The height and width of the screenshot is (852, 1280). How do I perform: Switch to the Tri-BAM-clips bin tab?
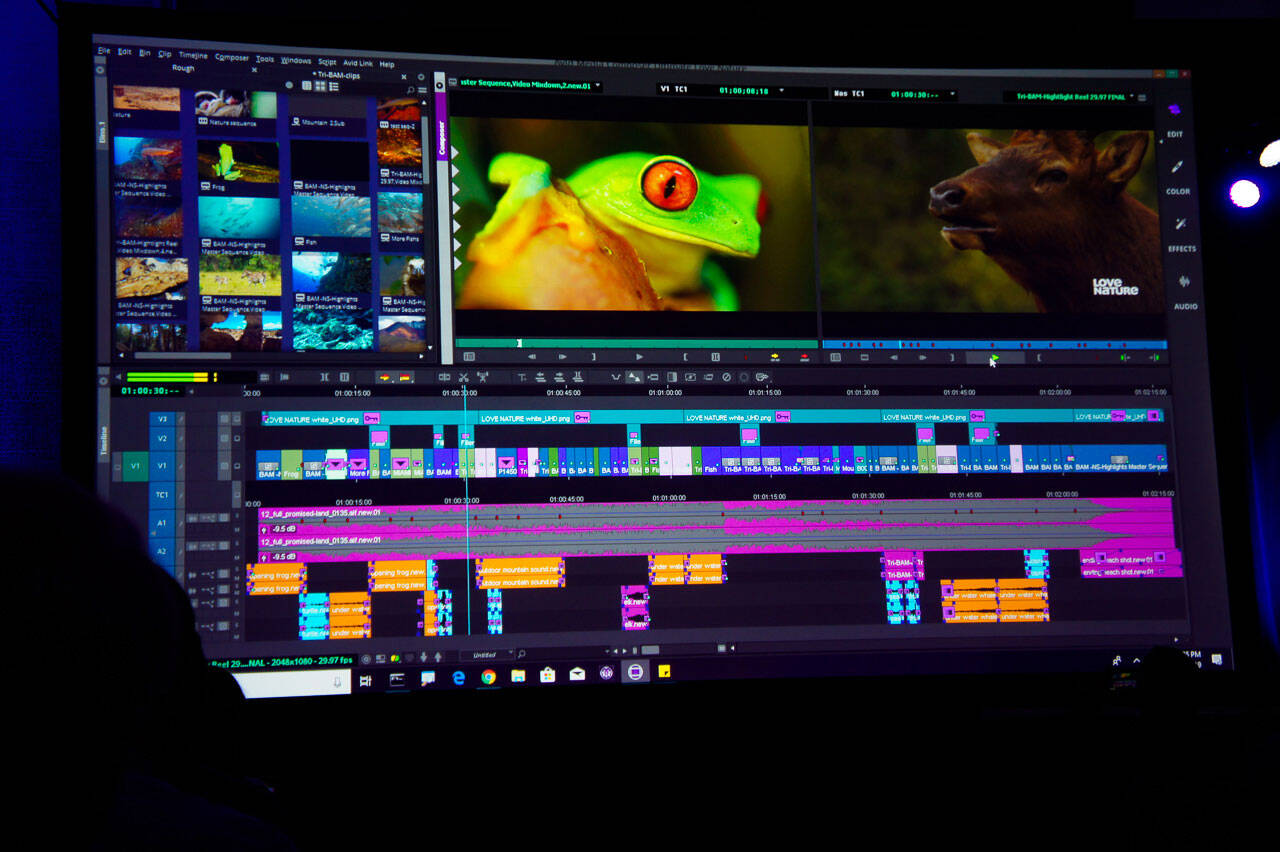click(337, 75)
